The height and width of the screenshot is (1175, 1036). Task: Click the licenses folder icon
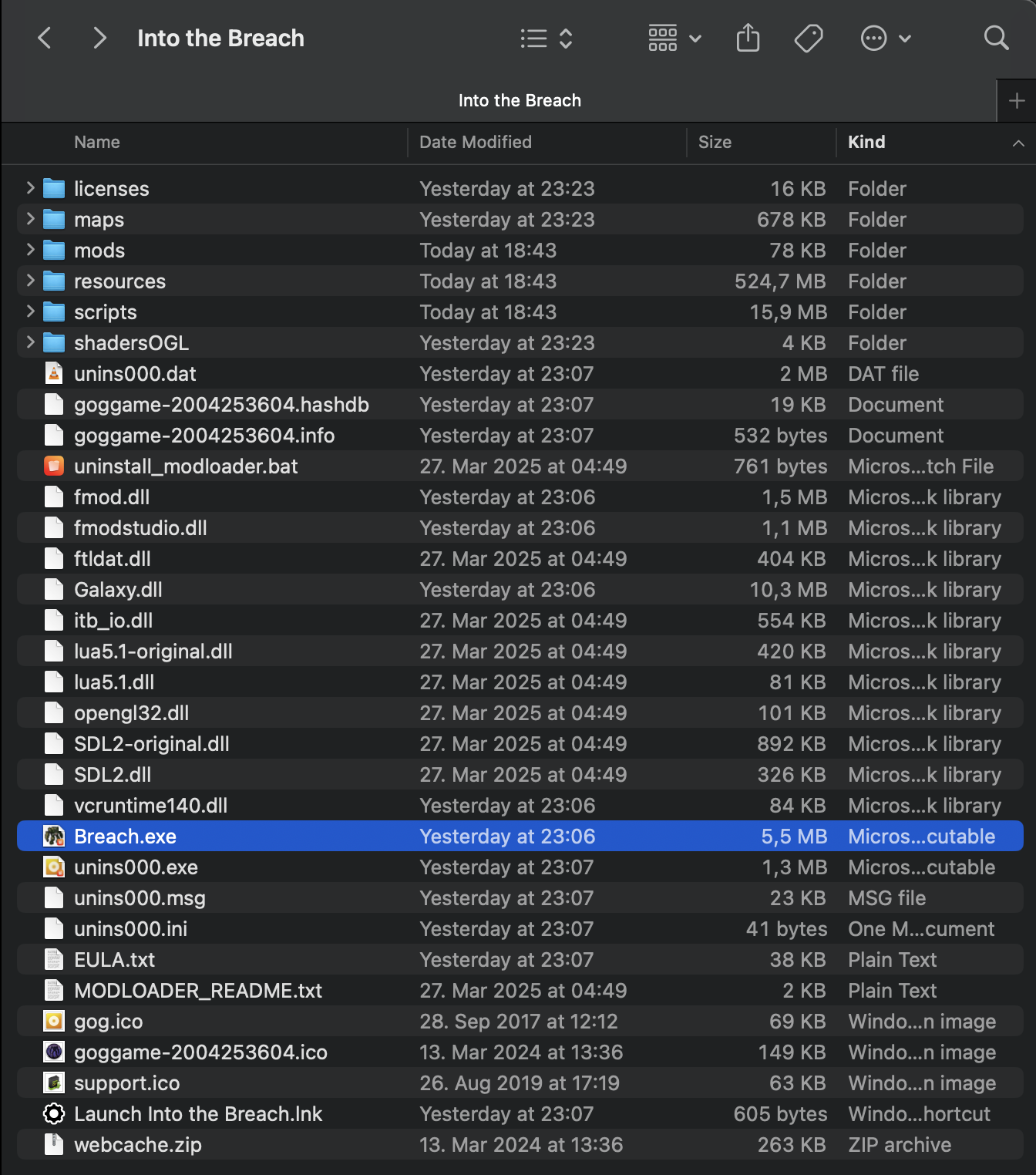pyautogui.click(x=54, y=188)
